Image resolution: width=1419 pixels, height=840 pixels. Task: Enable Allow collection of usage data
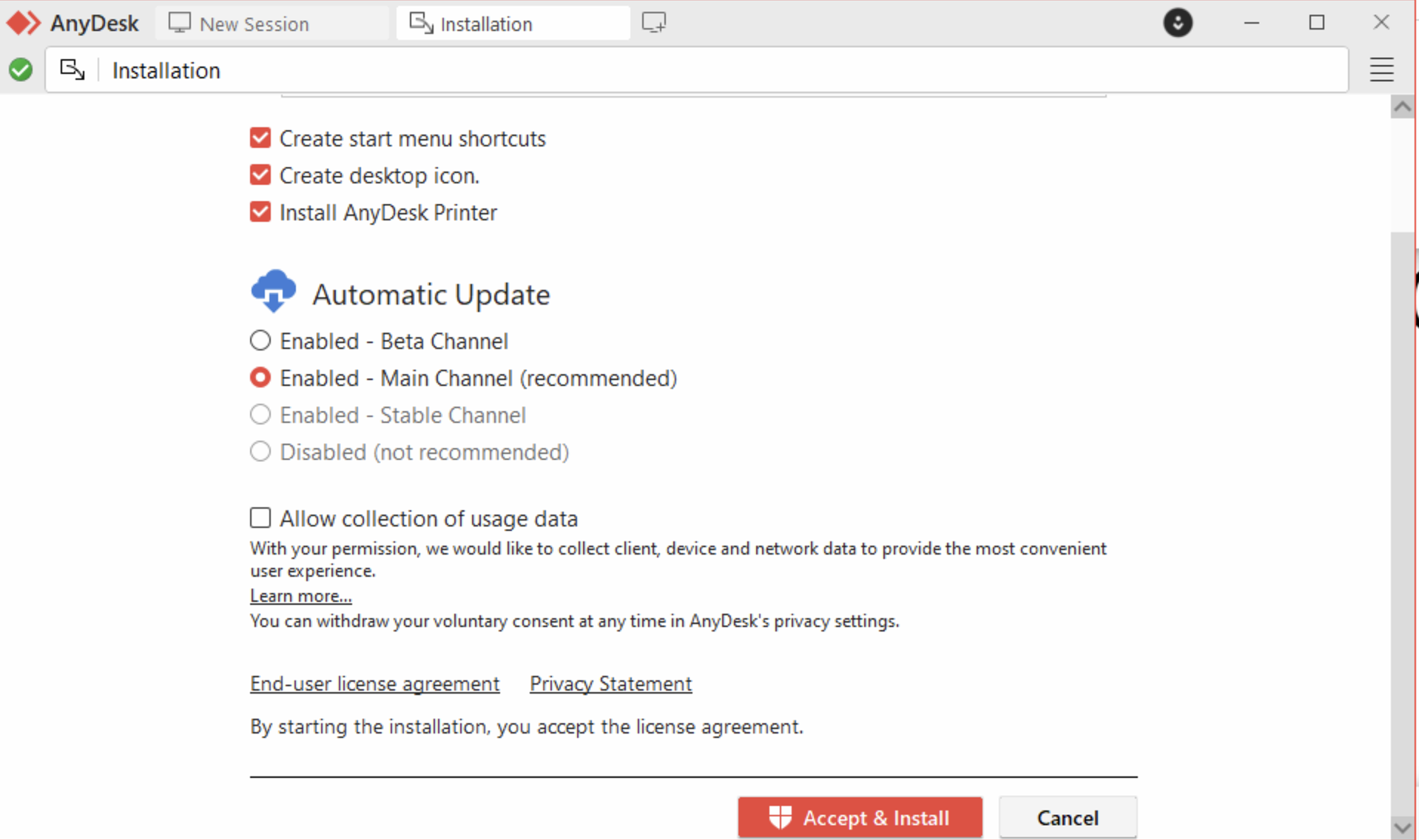pyautogui.click(x=260, y=518)
